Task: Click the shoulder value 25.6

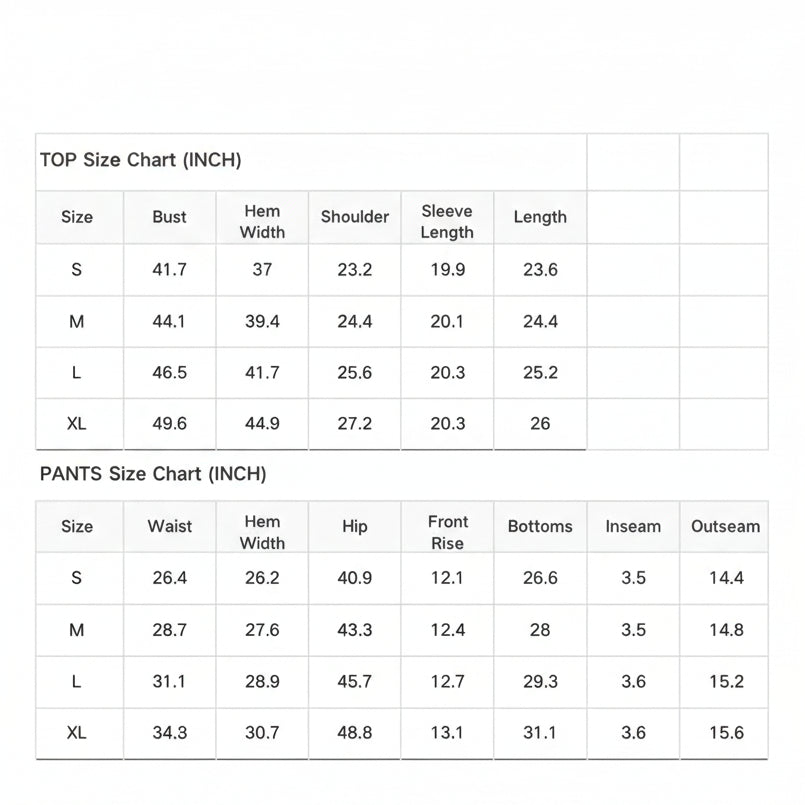Action: pyautogui.click(x=355, y=373)
